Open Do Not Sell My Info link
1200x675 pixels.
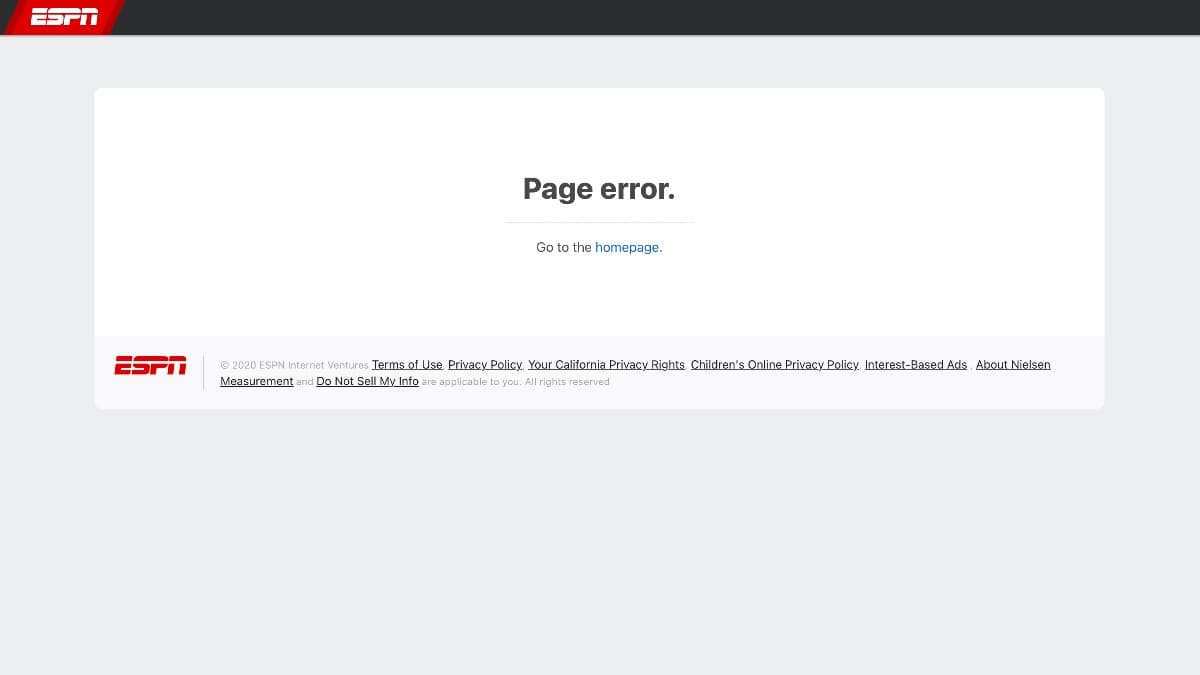pyautogui.click(x=367, y=382)
